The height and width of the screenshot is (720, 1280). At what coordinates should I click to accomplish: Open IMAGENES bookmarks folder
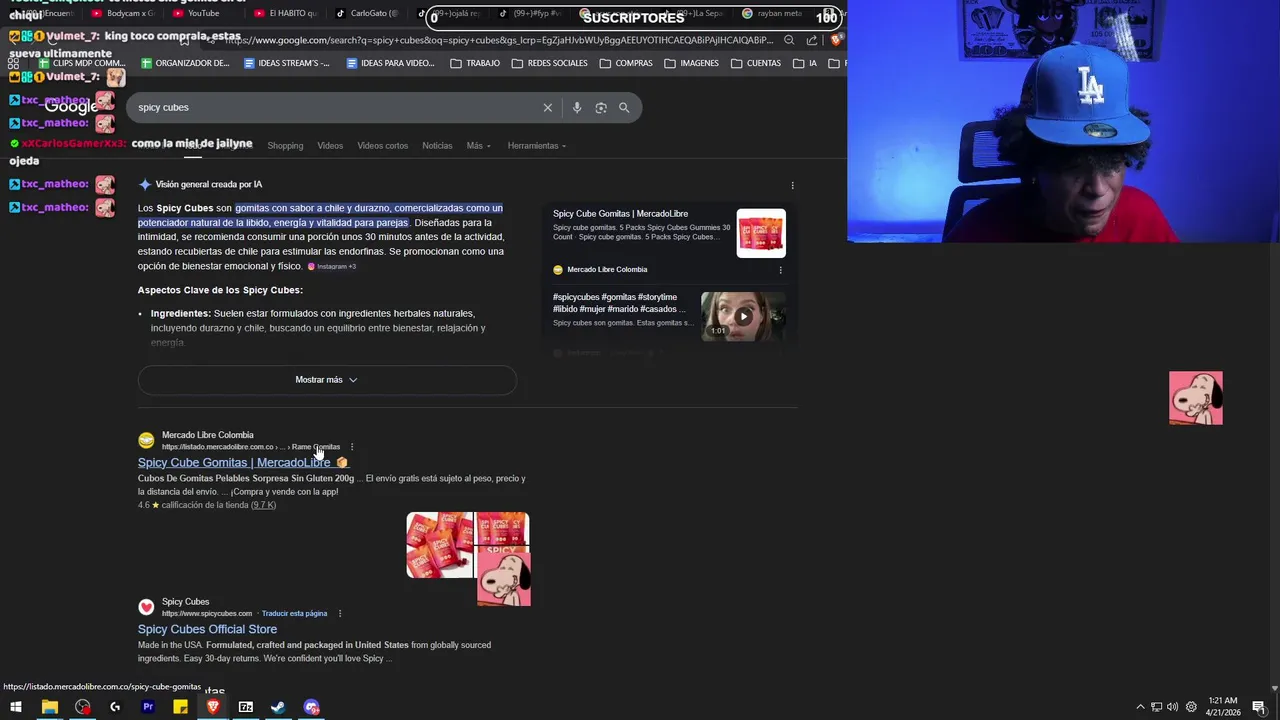pyautogui.click(x=691, y=63)
